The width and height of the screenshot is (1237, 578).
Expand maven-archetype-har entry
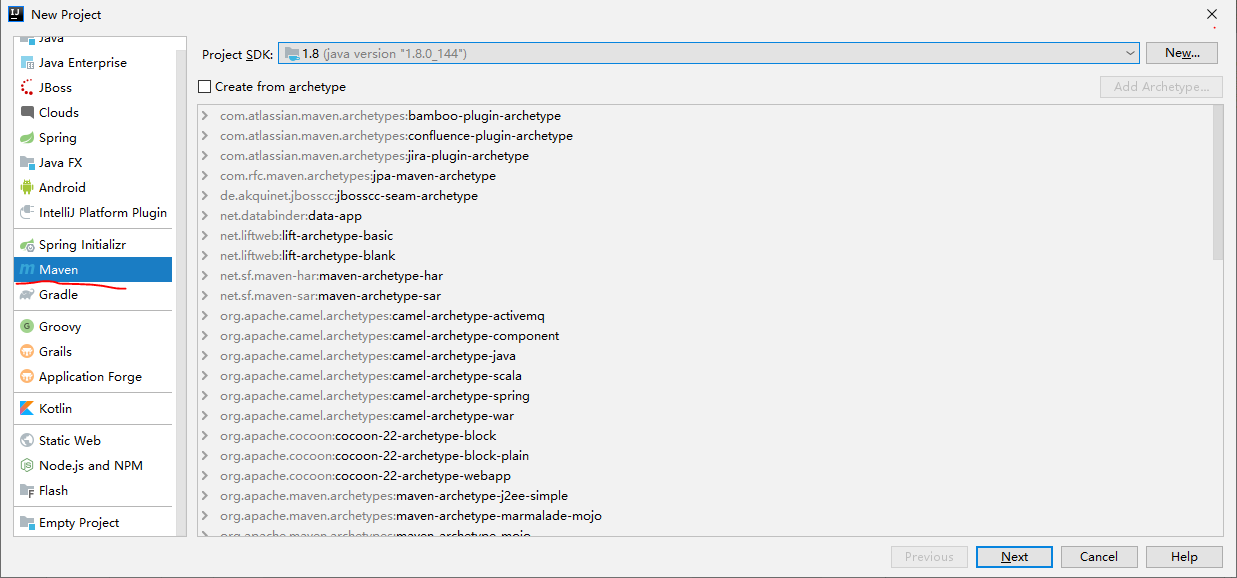click(205, 276)
